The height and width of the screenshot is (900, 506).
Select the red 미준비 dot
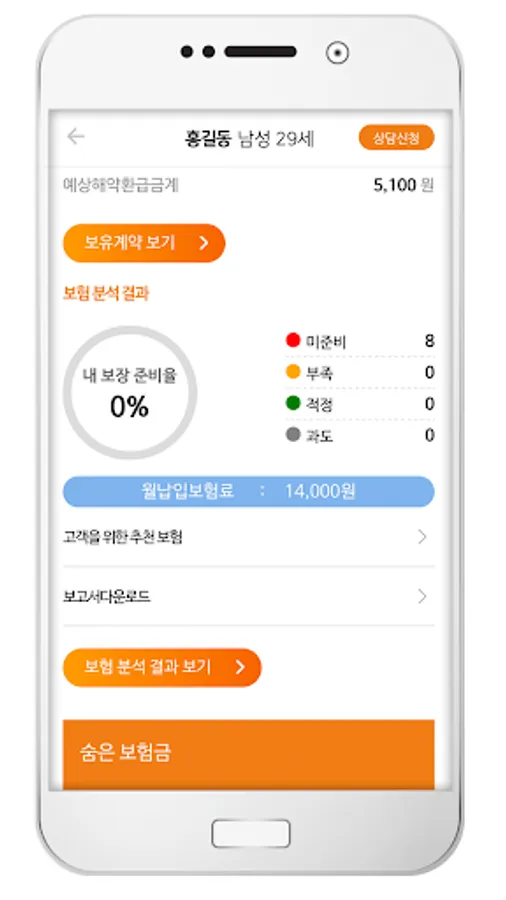tap(293, 340)
